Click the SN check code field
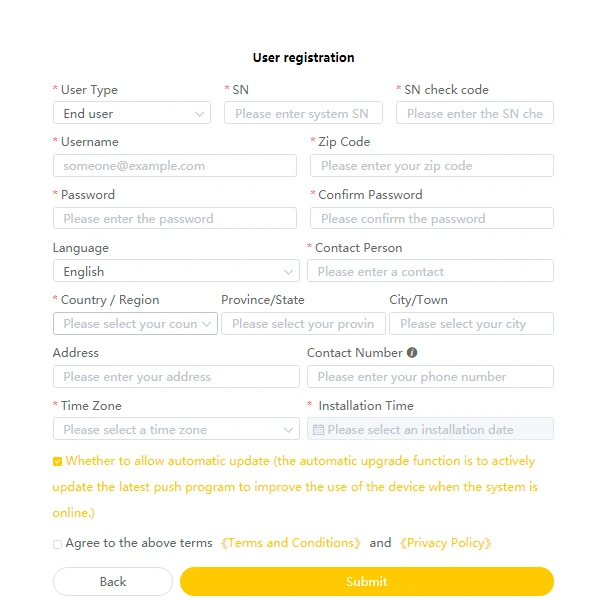Screen dimensions: 597x602 coord(475,113)
